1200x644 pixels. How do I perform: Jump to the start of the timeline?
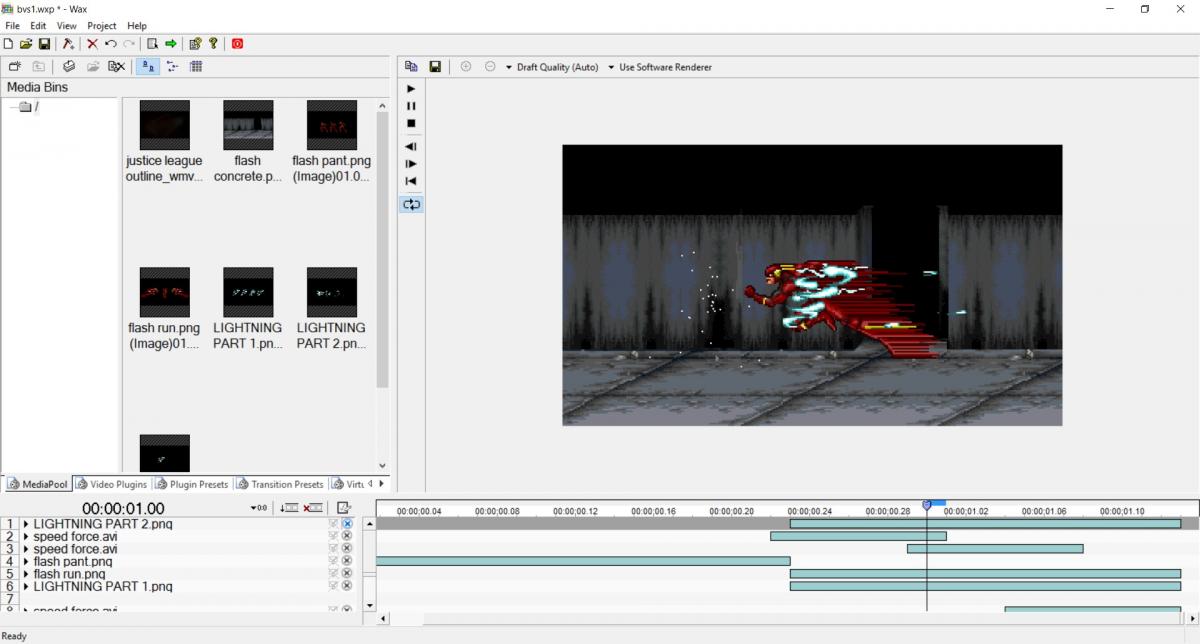(411, 181)
